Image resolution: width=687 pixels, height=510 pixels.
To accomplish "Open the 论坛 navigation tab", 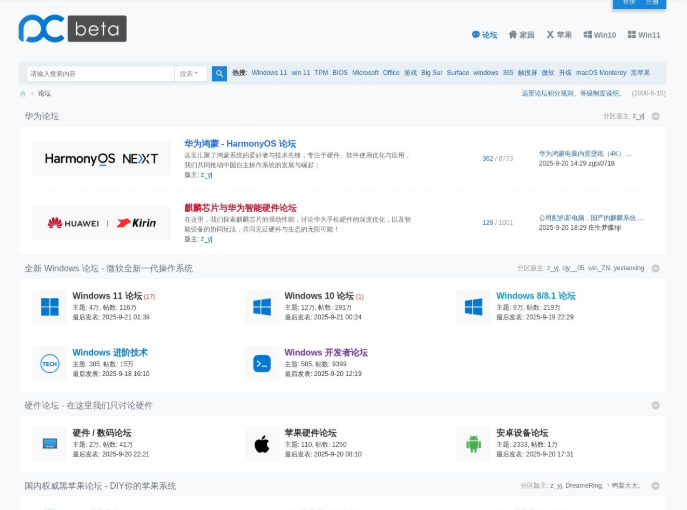I will (485, 35).
